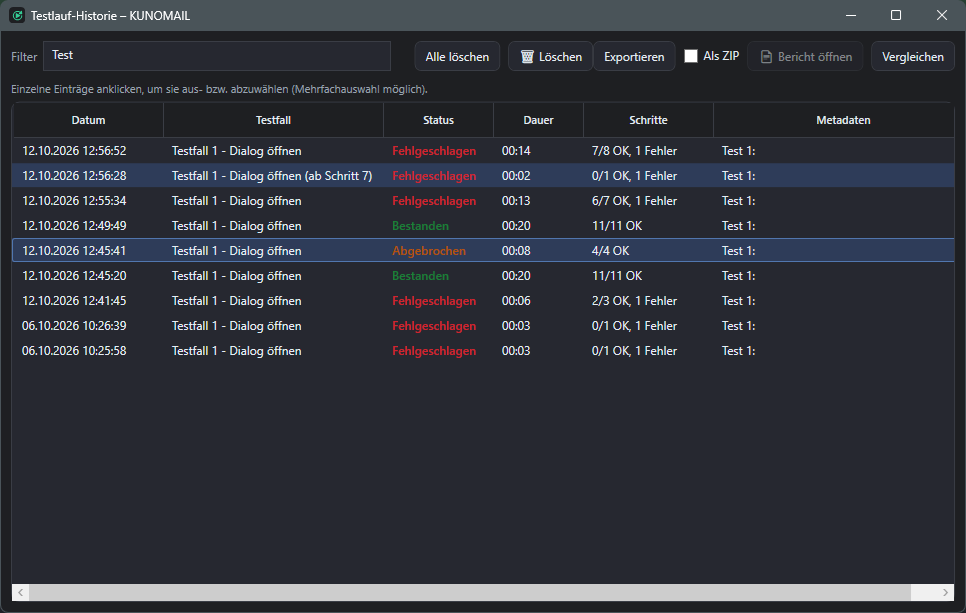Select the run dated 12.10.2026 12:56:52
966x613 pixels.
tap(483, 151)
